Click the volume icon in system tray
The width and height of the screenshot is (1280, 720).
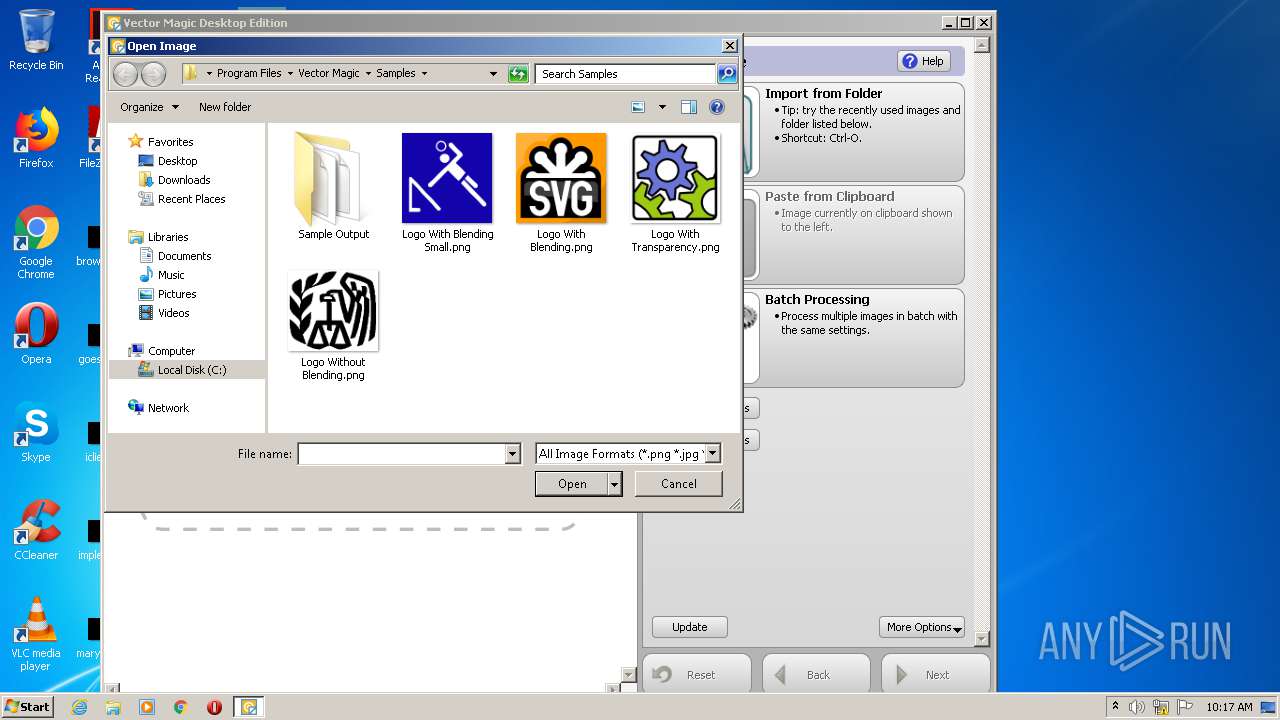1137,707
